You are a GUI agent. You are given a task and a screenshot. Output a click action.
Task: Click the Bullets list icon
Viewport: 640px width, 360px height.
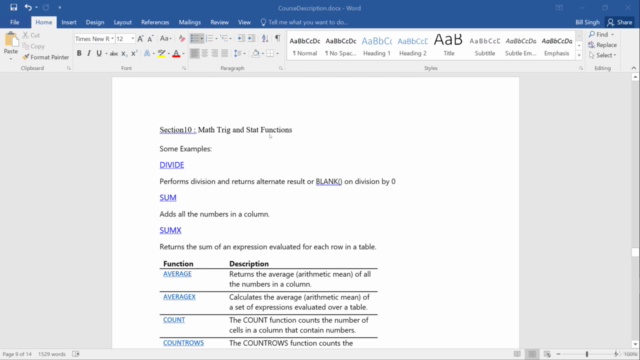(195, 38)
